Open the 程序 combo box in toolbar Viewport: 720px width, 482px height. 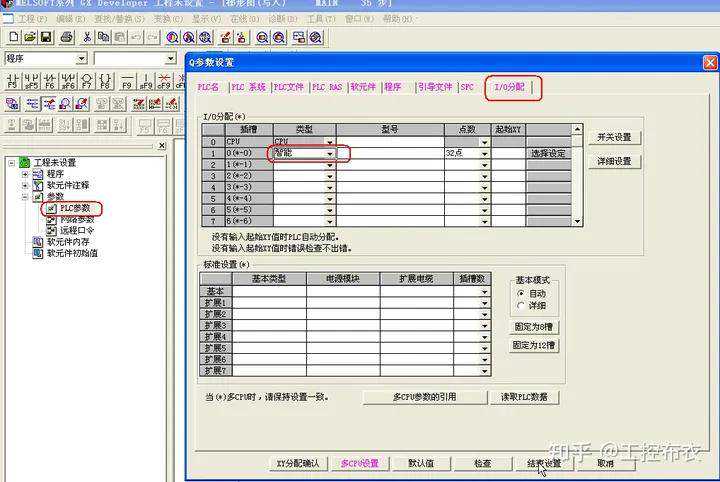[81, 58]
